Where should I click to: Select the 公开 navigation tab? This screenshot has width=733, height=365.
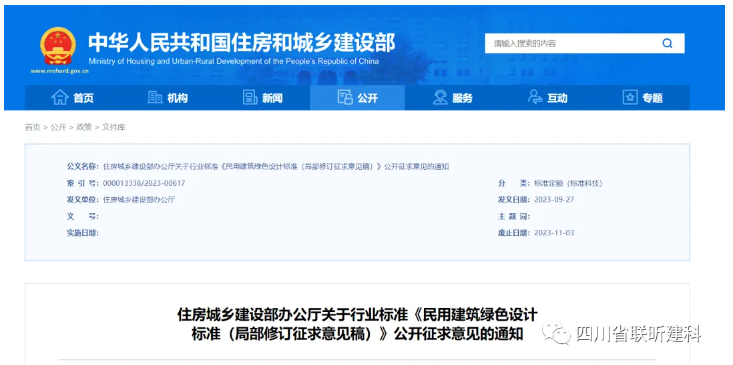(357, 98)
